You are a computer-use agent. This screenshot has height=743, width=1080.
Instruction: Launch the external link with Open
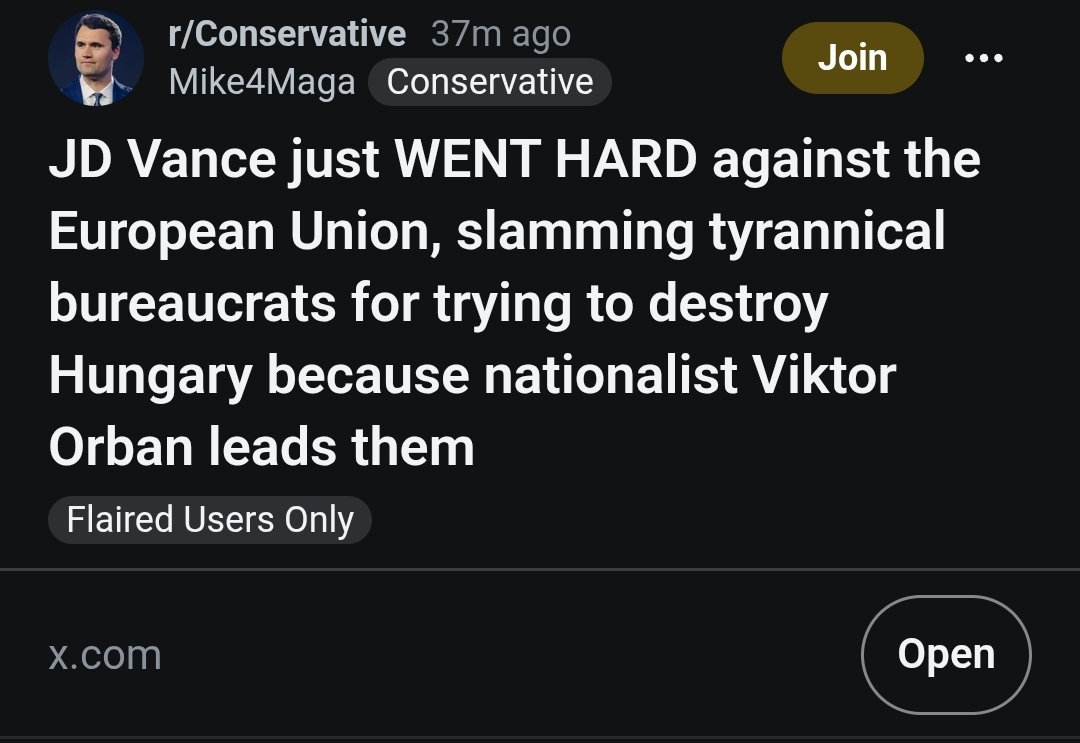pyautogui.click(x=945, y=655)
